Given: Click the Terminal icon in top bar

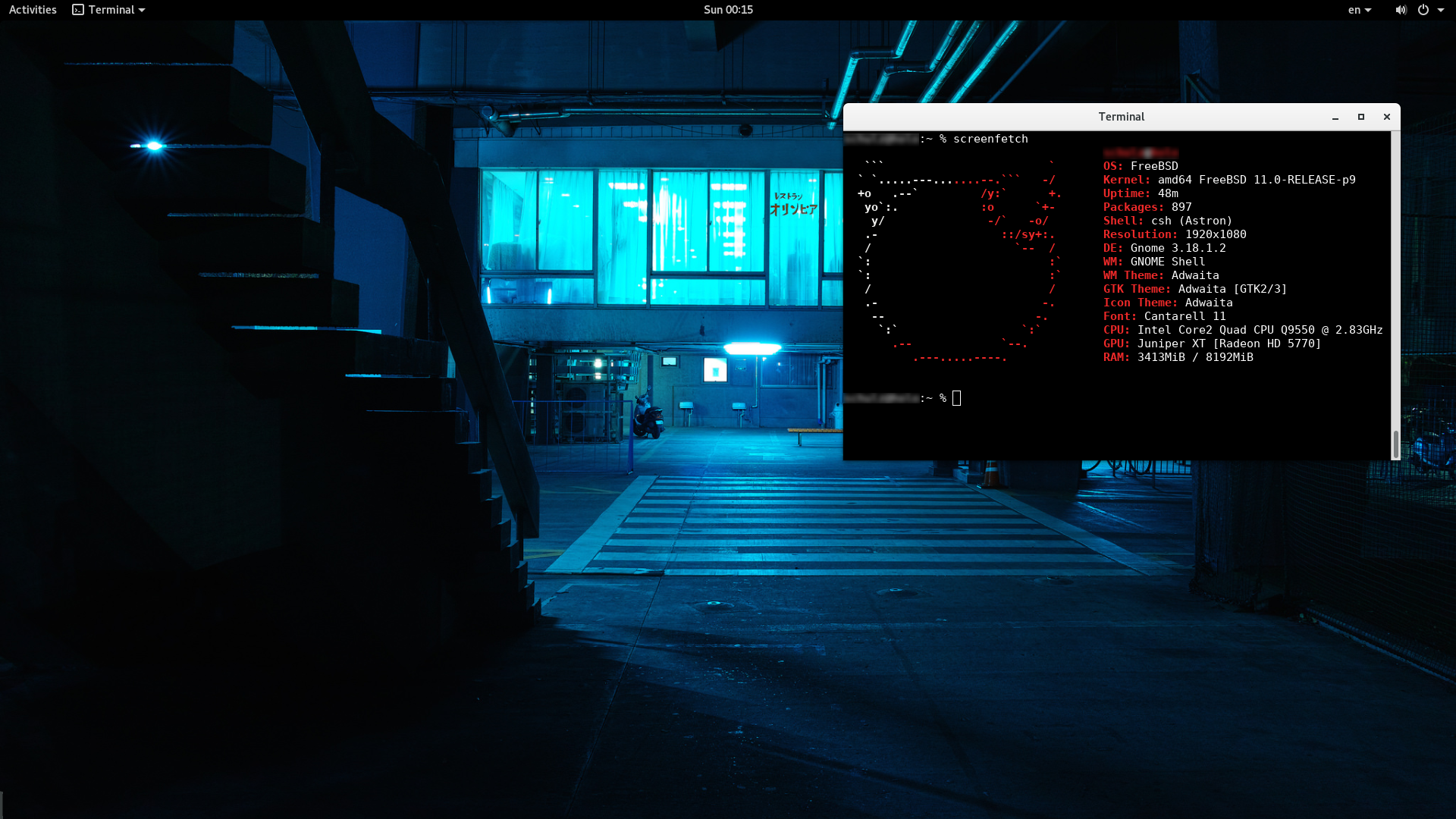Looking at the screenshot, I should coord(78,10).
